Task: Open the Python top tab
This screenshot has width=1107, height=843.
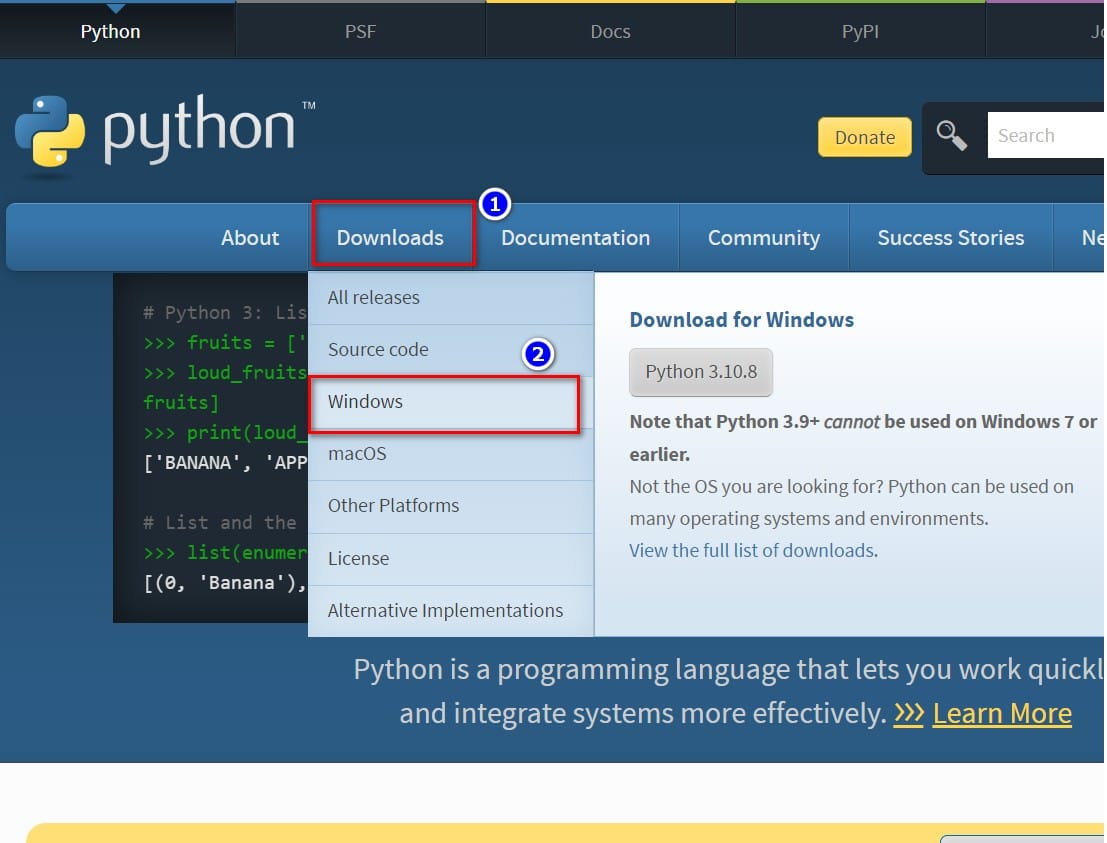Action: [111, 32]
